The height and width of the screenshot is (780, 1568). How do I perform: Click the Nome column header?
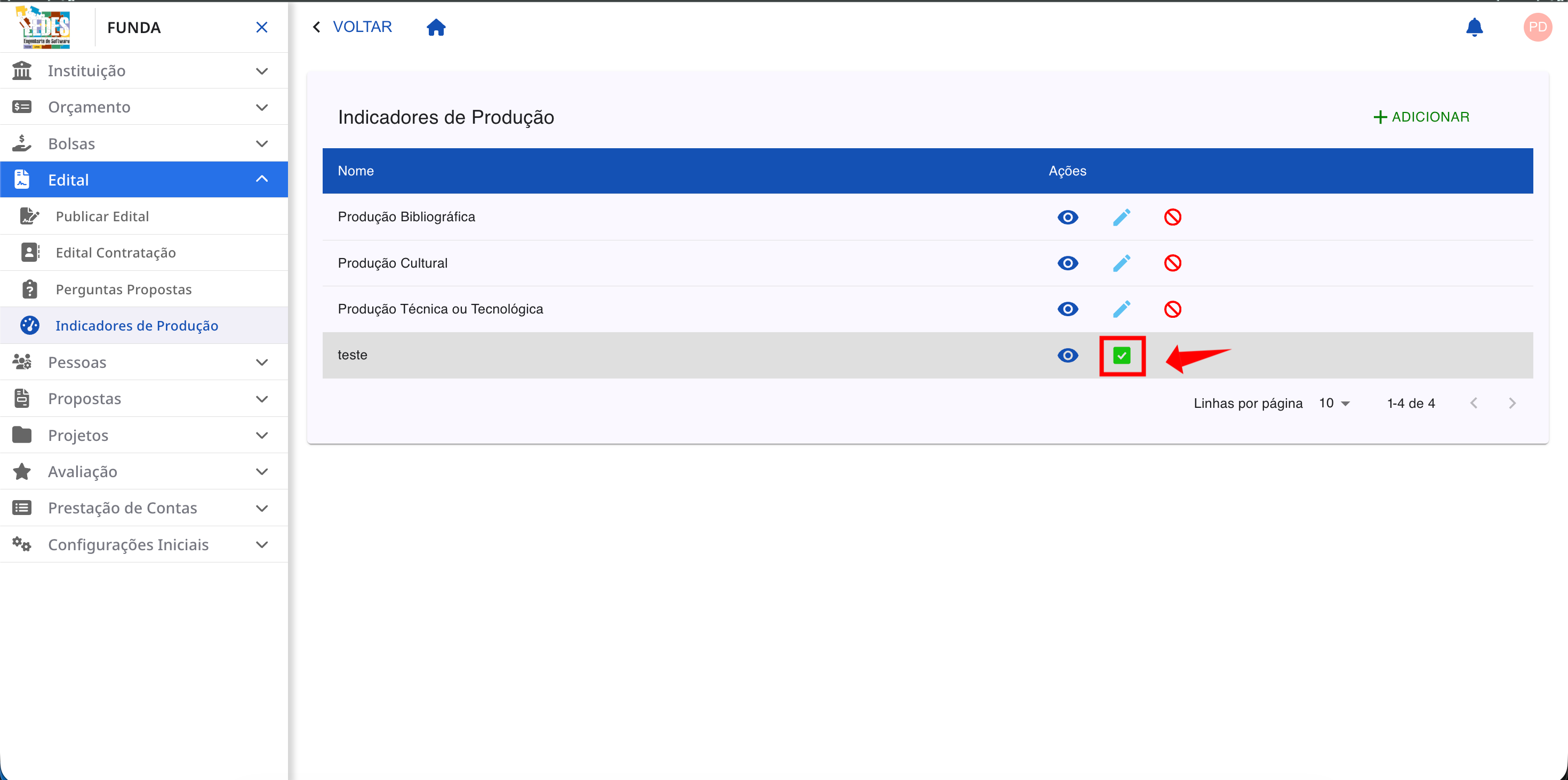356,171
